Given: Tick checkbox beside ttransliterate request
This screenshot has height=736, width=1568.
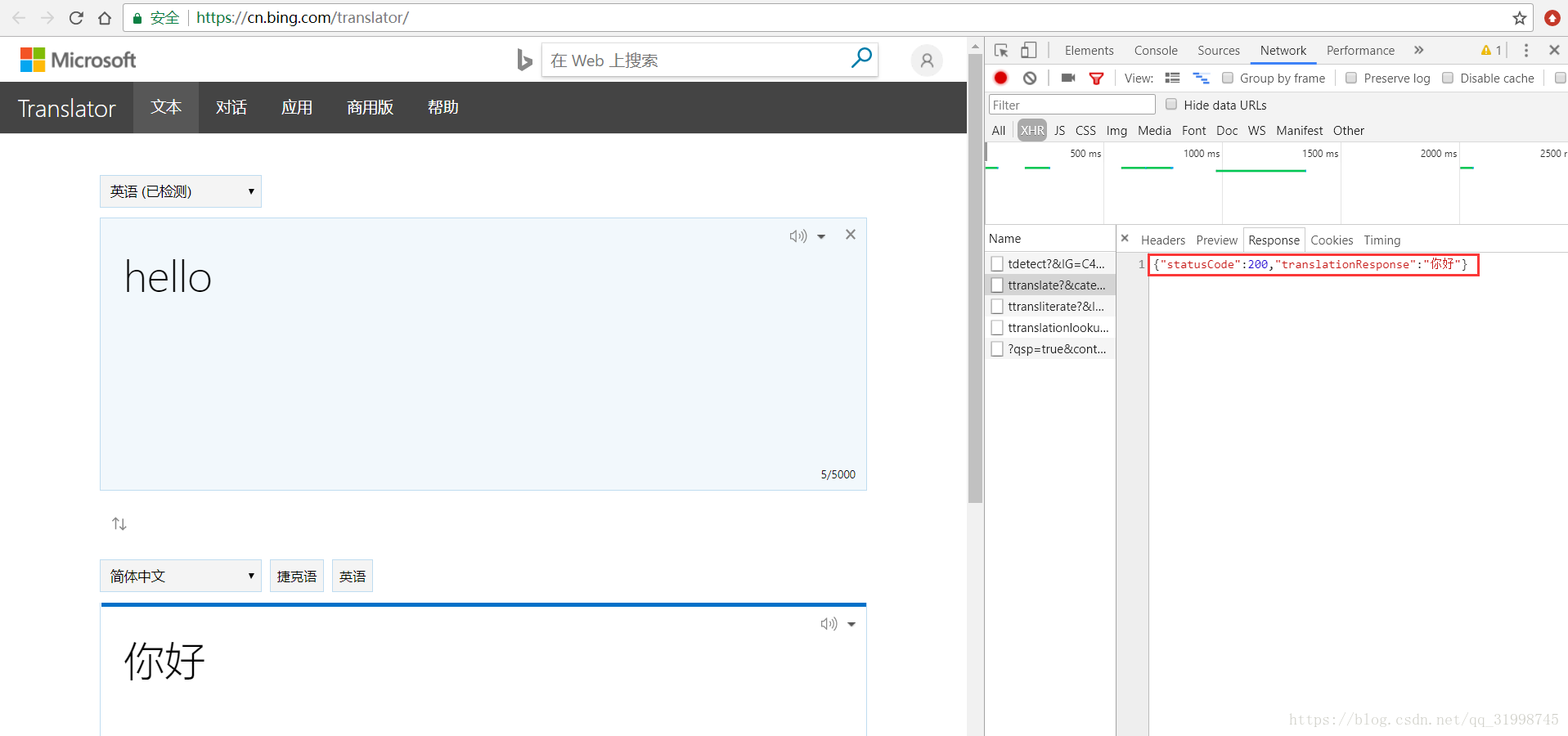Looking at the screenshot, I should (x=997, y=306).
